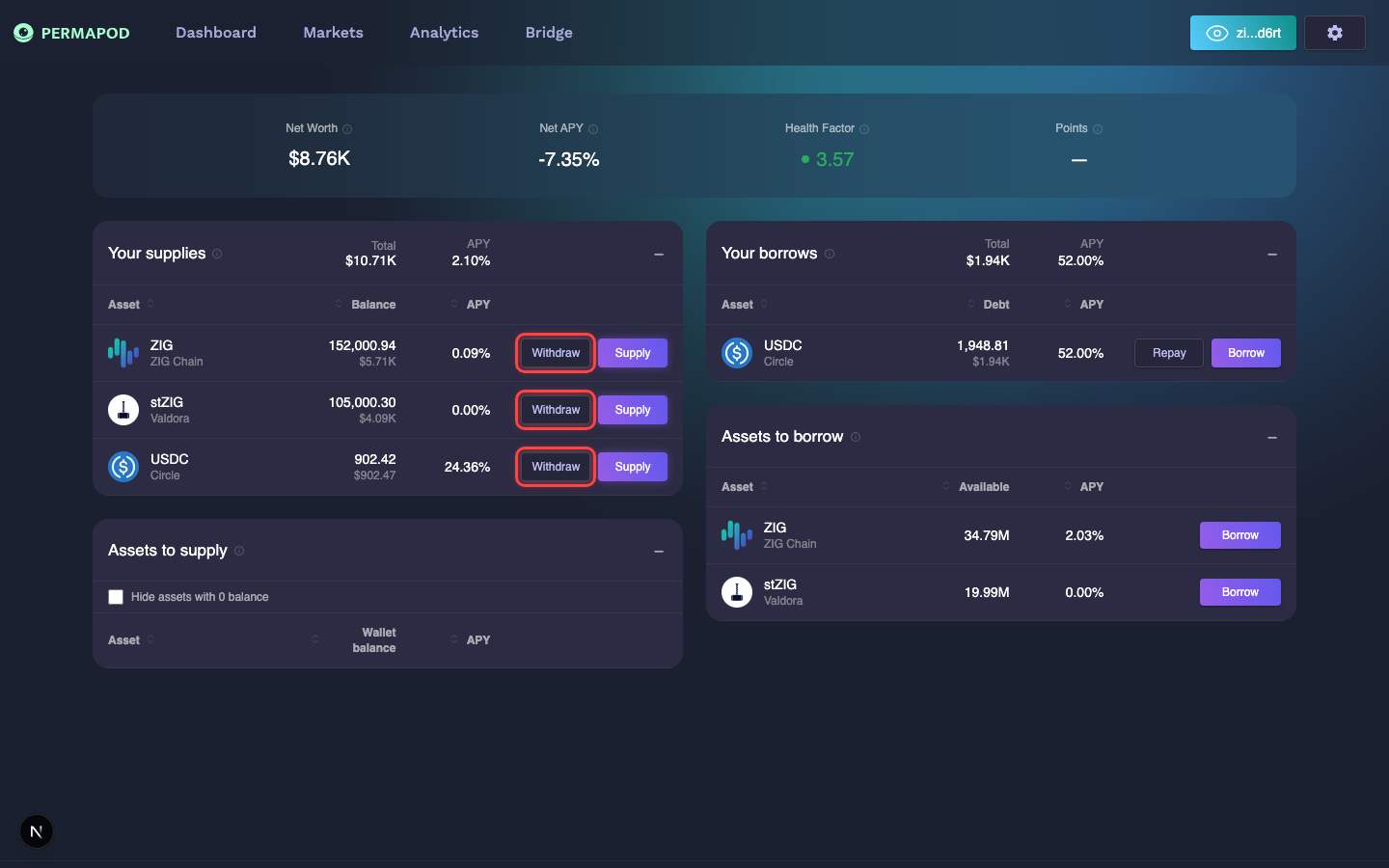Click info icon beside Assets to borrow
The image size is (1389, 868).
click(x=856, y=437)
